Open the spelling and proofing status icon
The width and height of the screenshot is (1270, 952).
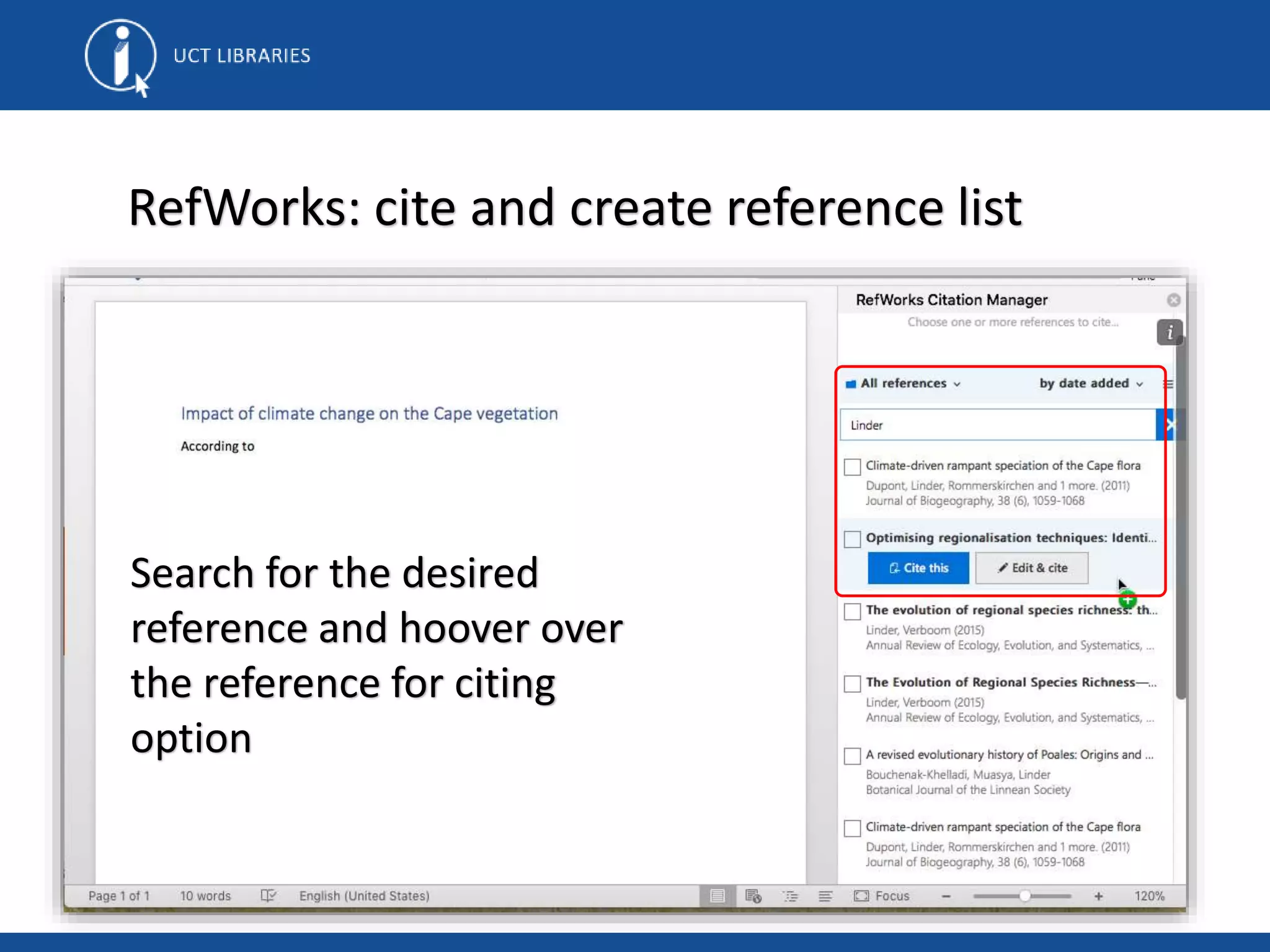click(x=268, y=896)
